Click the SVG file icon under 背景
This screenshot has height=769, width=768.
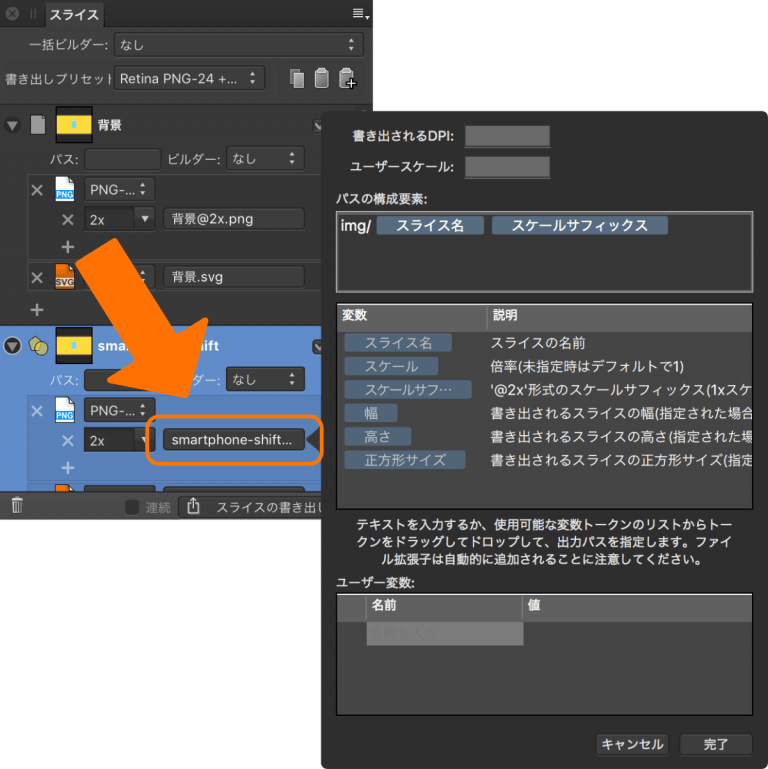pyautogui.click(x=65, y=277)
